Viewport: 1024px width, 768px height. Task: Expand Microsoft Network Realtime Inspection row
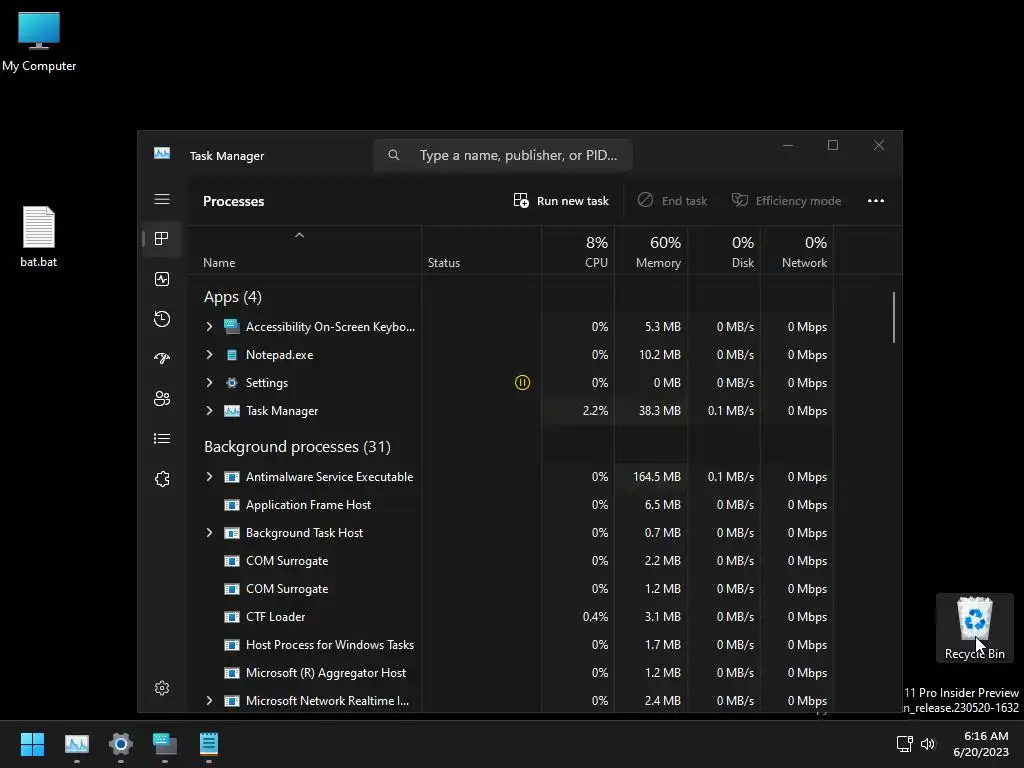[209, 701]
